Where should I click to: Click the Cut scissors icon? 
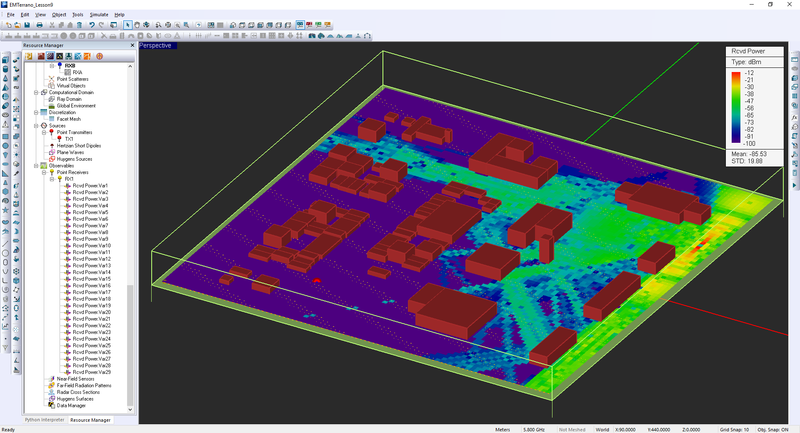coord(50,24)
